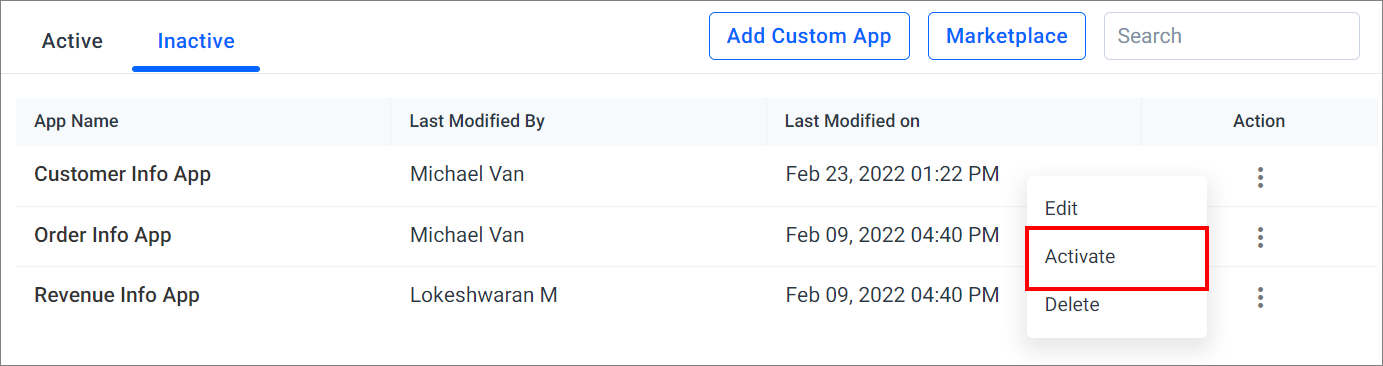Switch to the Active tab
This screenshot has height=366, width=1383.
coord(72,41)
